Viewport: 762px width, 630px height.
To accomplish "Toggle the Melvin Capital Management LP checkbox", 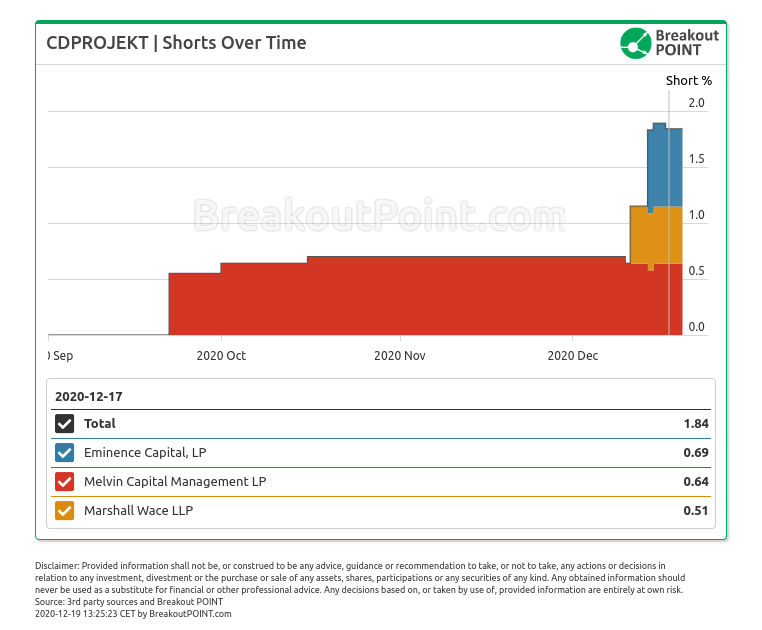I will [x=65, y=482].
